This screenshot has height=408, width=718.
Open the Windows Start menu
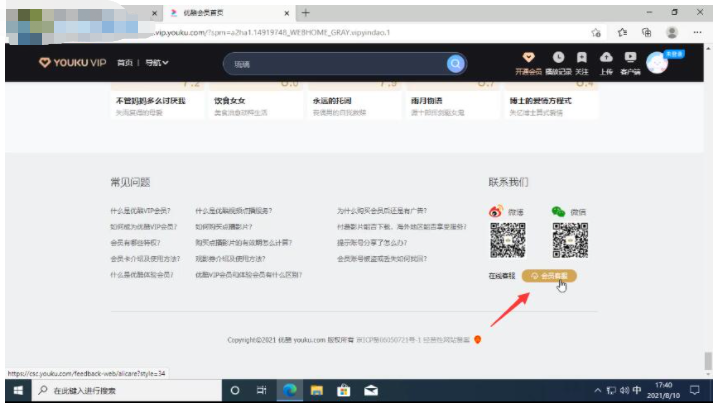(x=18, y=390)
